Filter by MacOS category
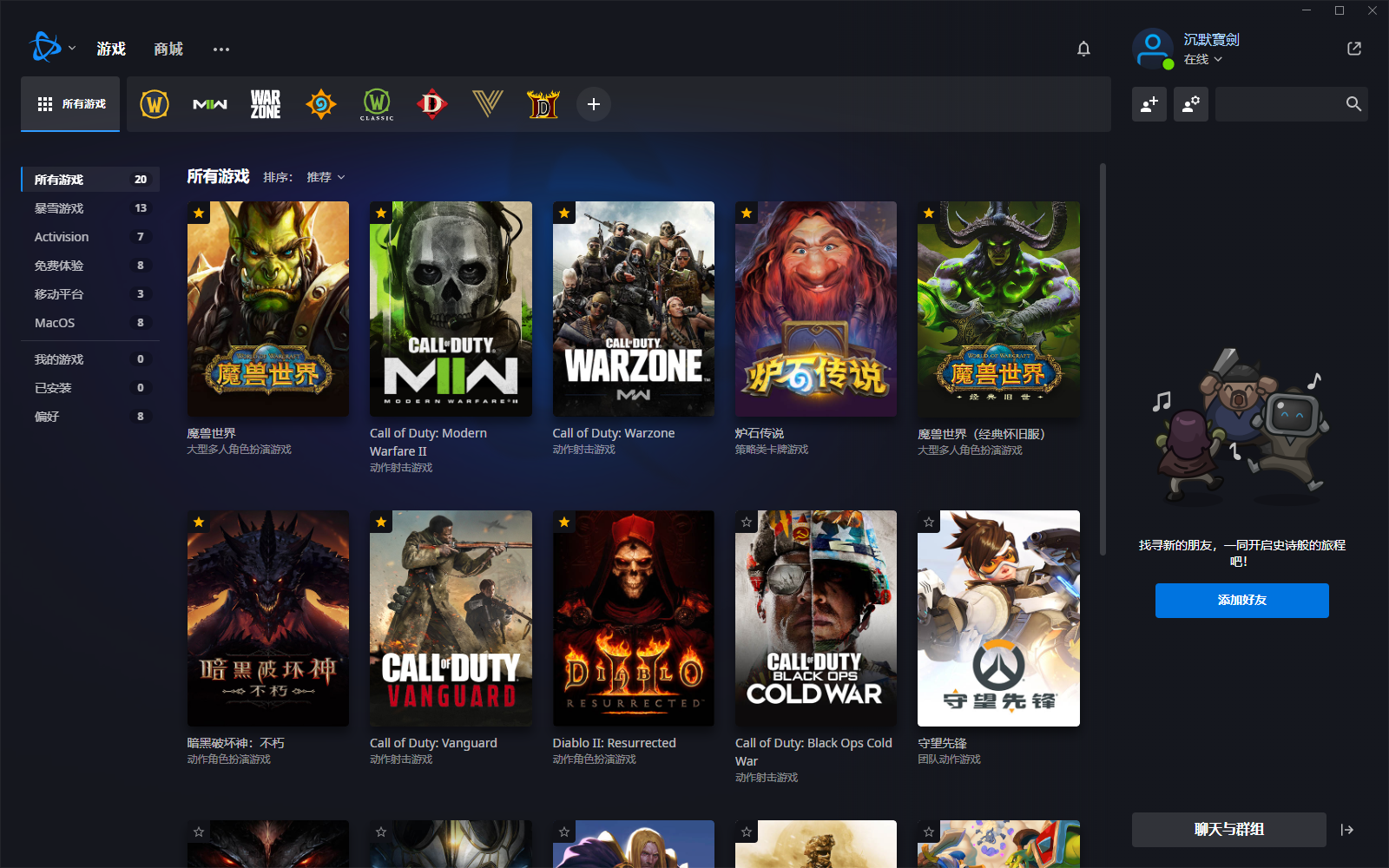 [x=90, y=323]
